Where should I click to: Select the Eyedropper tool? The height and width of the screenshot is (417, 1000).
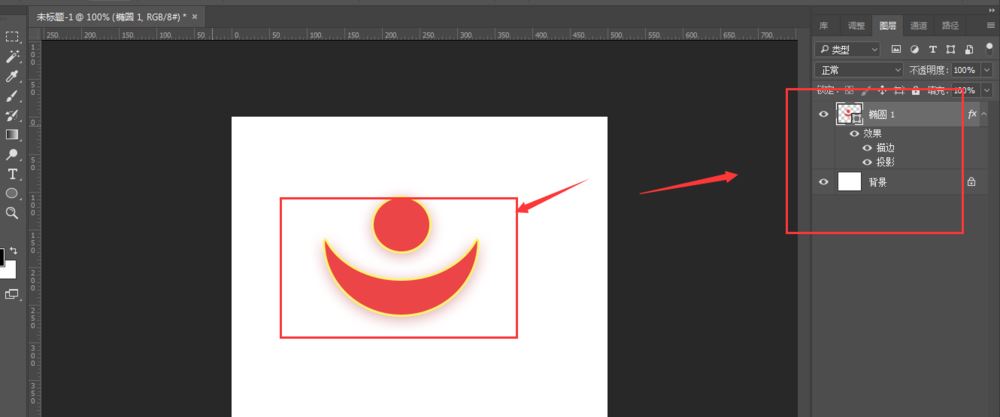[12, 77]
